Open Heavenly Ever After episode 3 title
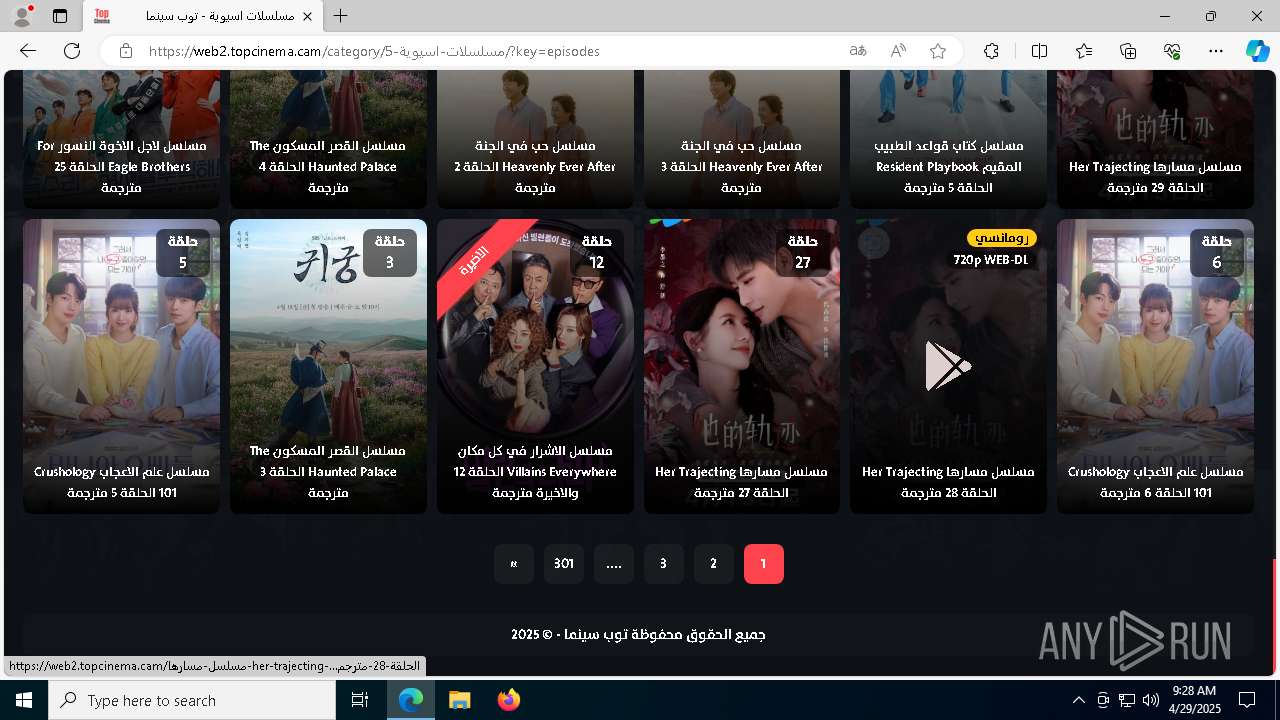1280x720 pixels. coord(742,166)
